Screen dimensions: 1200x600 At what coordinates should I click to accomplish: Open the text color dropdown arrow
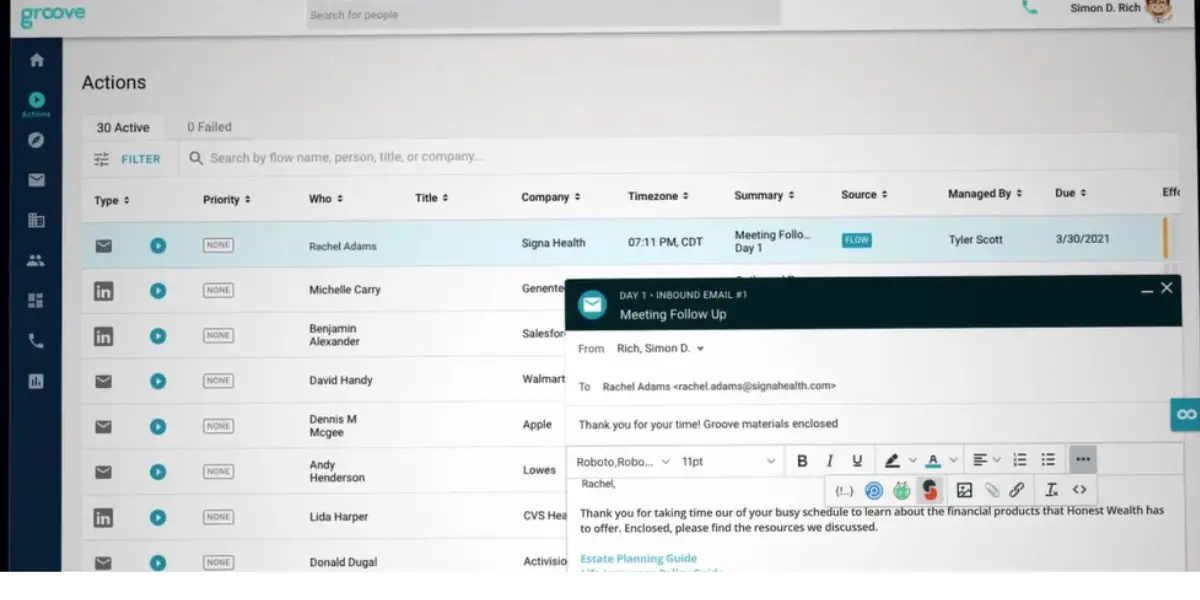coord(953,461)
